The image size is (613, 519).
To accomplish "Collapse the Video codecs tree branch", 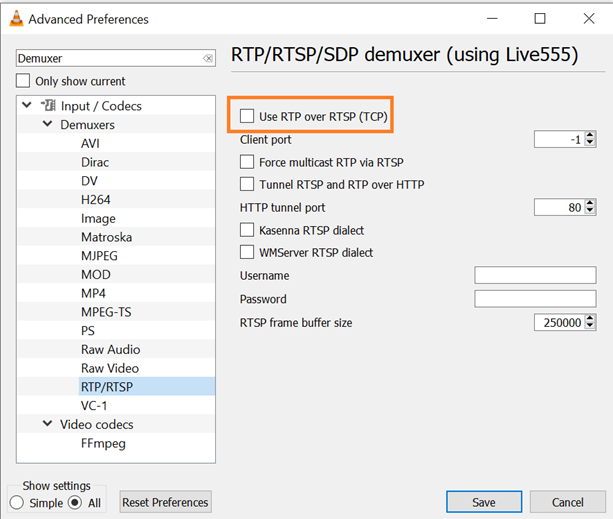I will pos(47,424).
